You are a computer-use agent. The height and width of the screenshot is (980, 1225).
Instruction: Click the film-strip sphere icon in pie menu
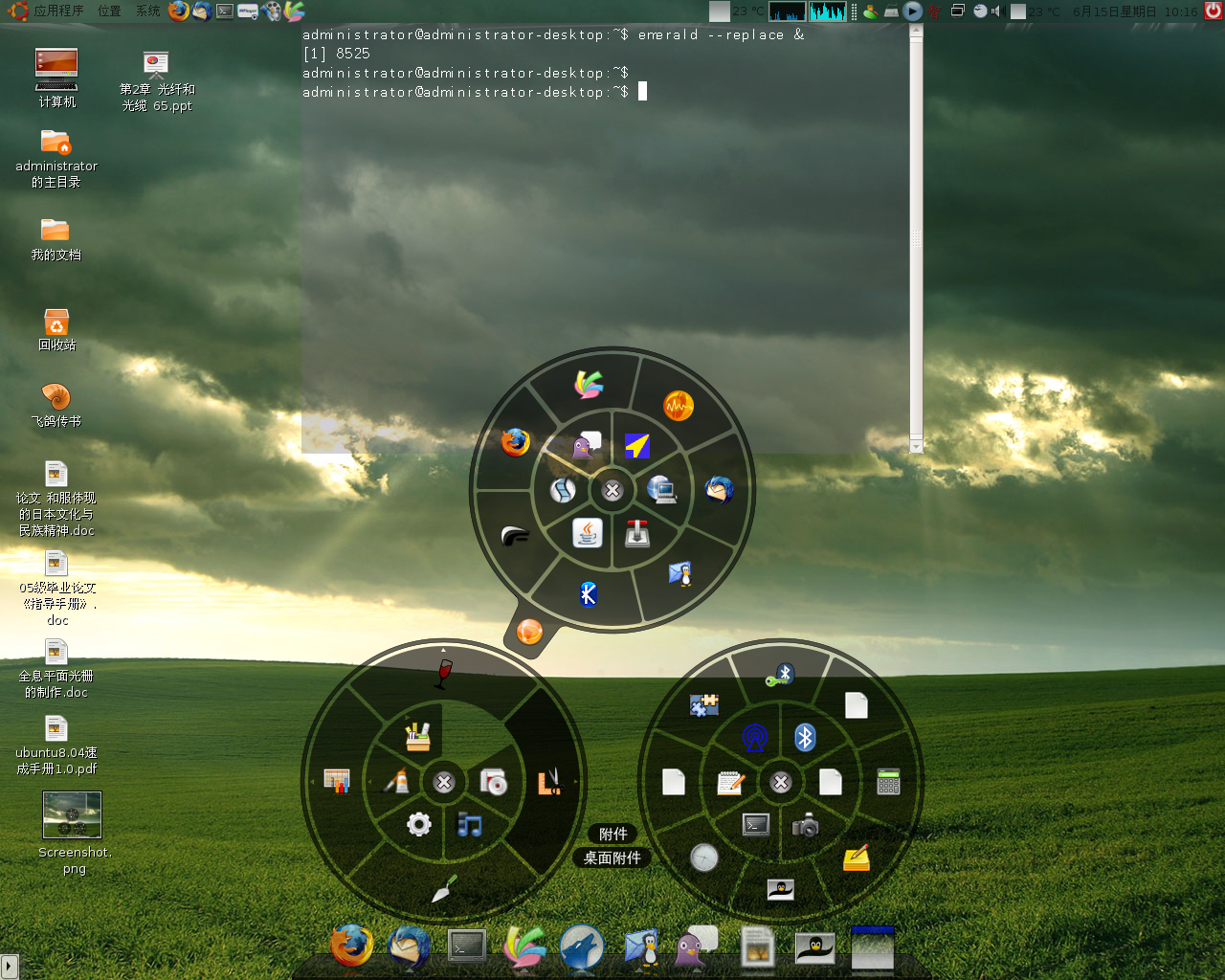(x=563, y=490)
